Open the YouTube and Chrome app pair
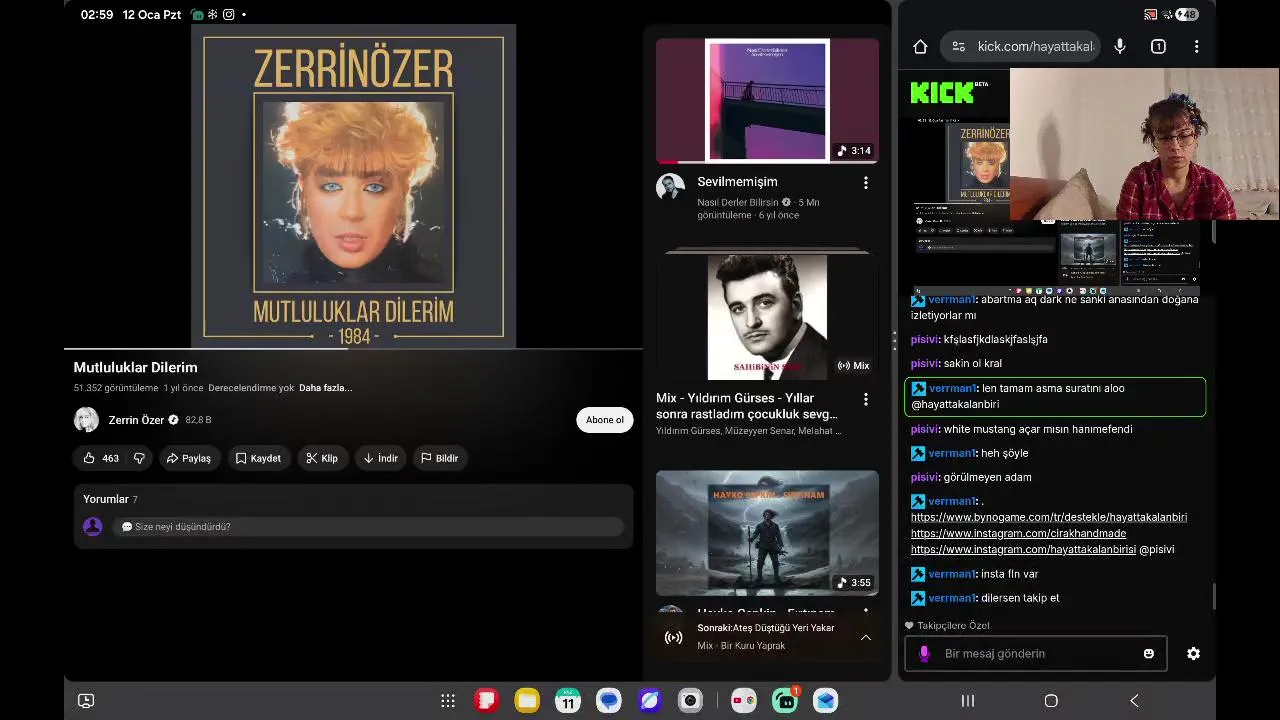The height and width of the screenshot is (720, 1280). coord(743,701)
